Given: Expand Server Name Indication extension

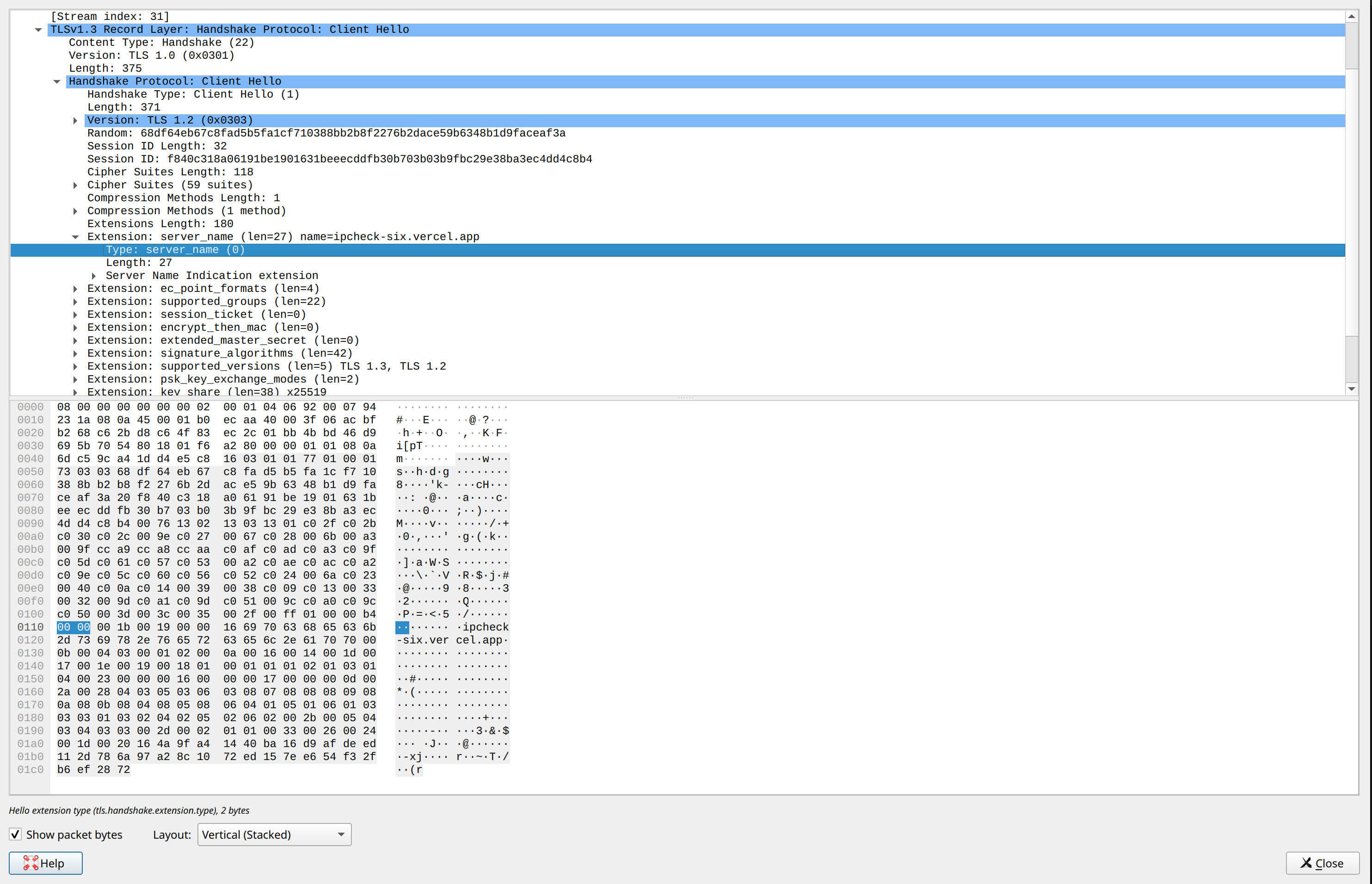Looking at the screenshot, I should (93, 276).
